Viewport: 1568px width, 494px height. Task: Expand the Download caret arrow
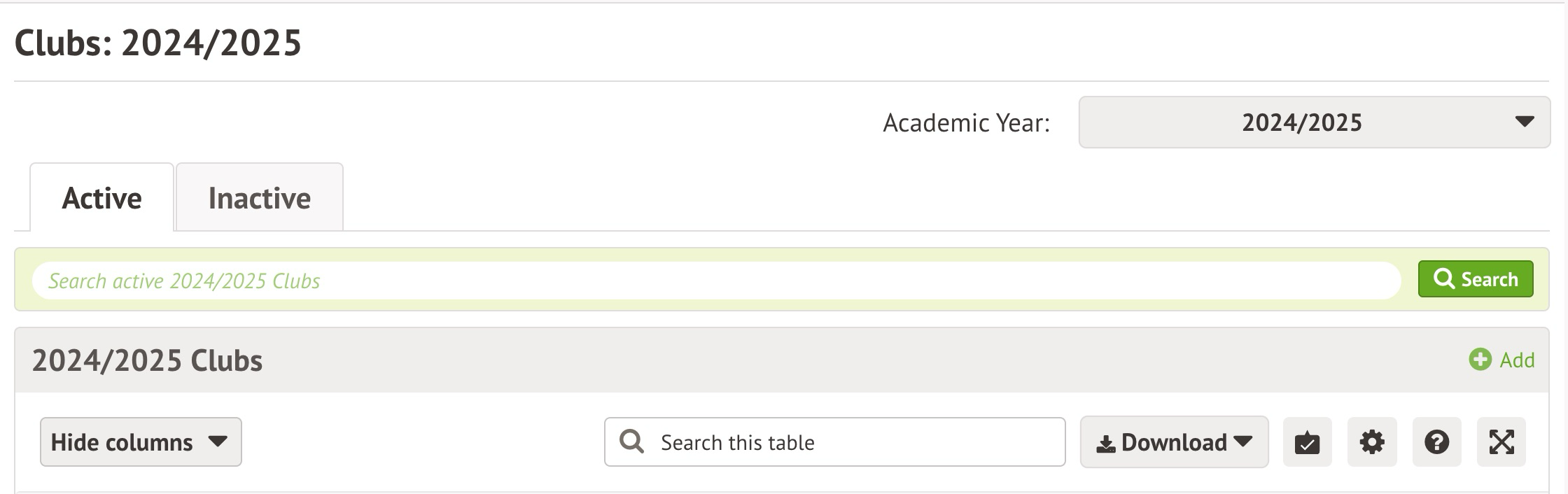pyautogui.click(x=1243, y=442)
